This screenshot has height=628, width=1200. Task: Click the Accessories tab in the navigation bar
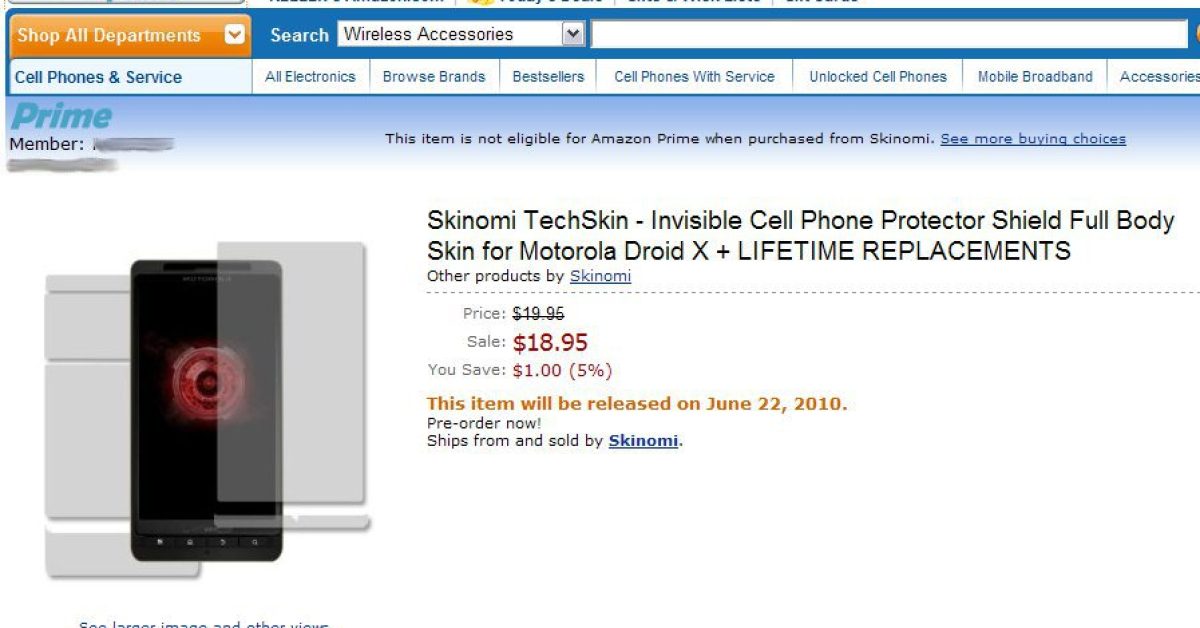[1158, 76]
